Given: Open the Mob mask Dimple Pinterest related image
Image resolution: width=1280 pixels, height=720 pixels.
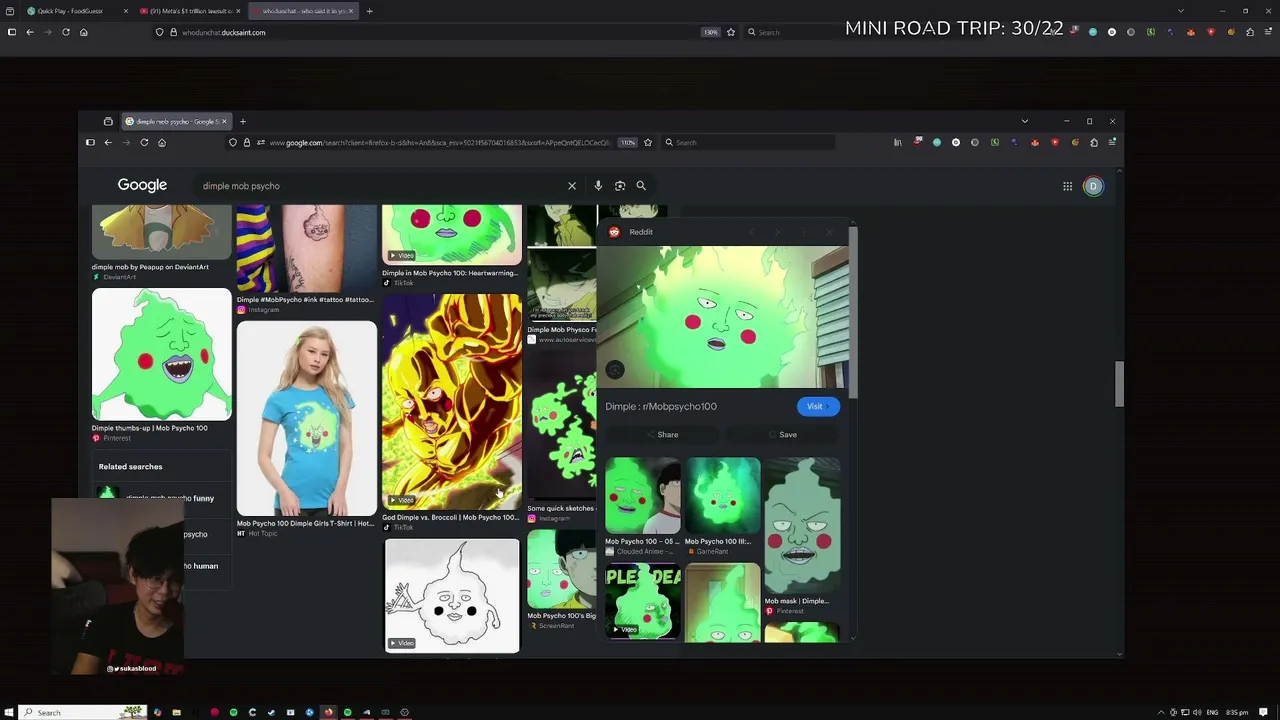Looking at the screenshot, I should 802,526.
